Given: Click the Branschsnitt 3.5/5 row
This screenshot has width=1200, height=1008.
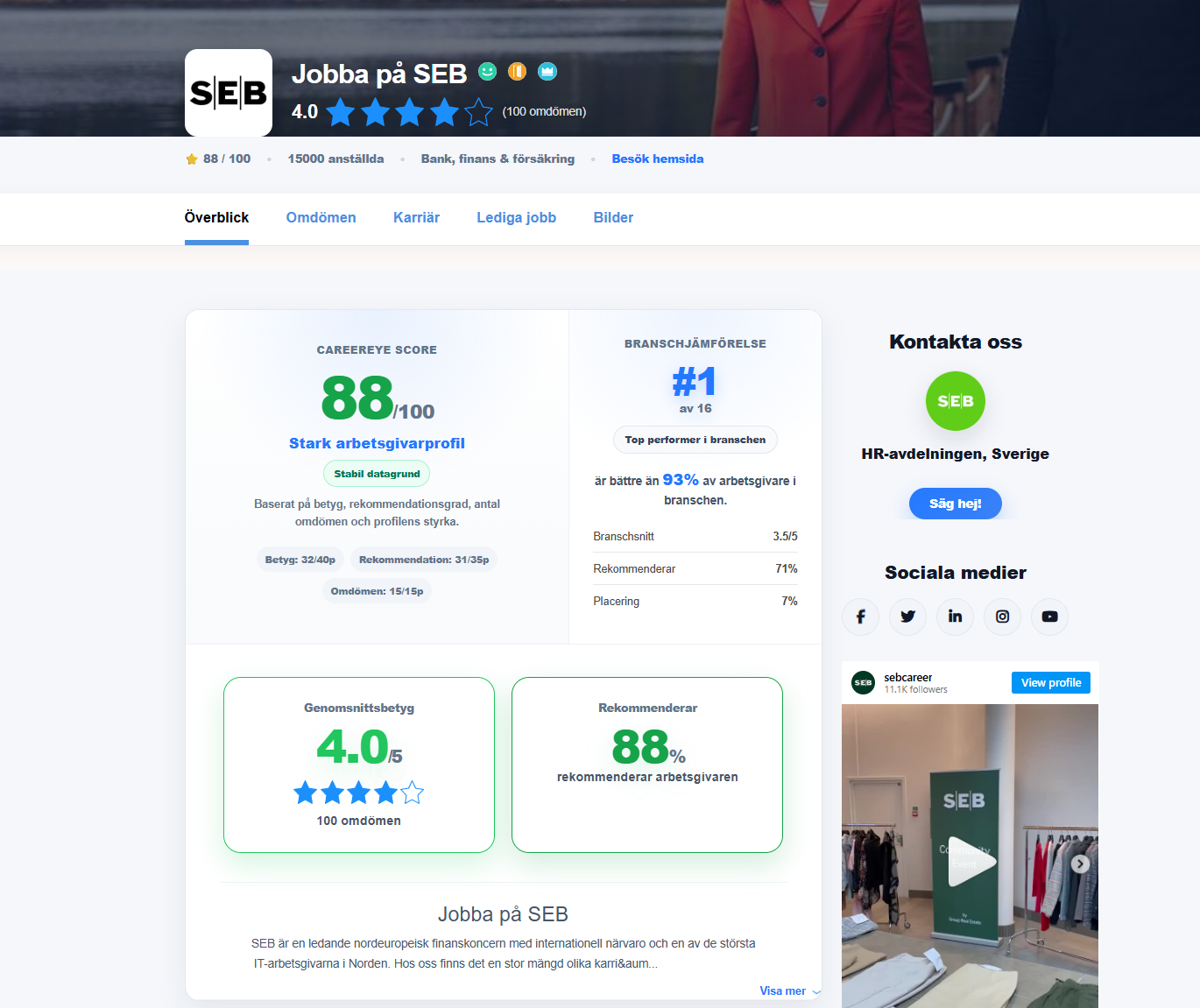Looking at the screenshot, I should pyautogui.click(x=695, y=536).
